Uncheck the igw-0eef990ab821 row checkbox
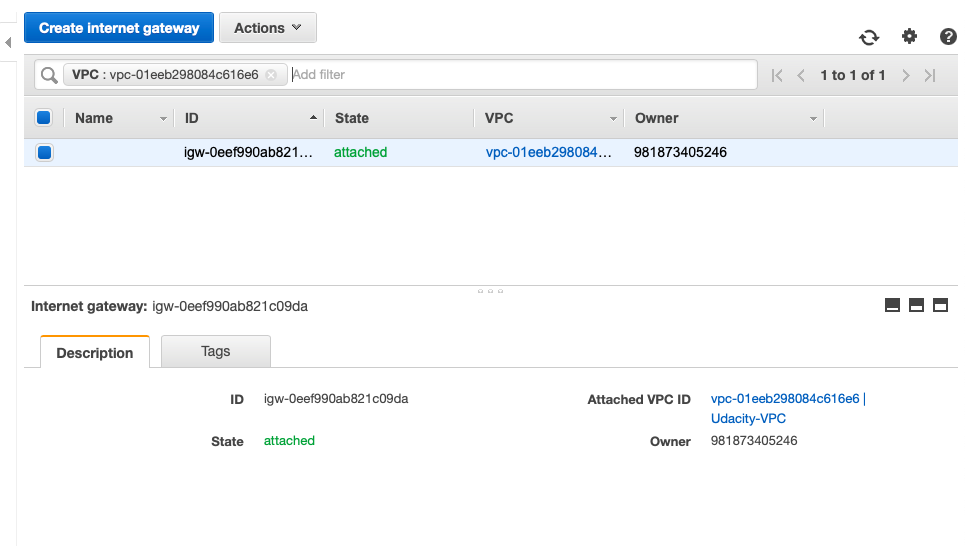Image resolution: width=965 pixels, height=546 pixels. (44, 153)
